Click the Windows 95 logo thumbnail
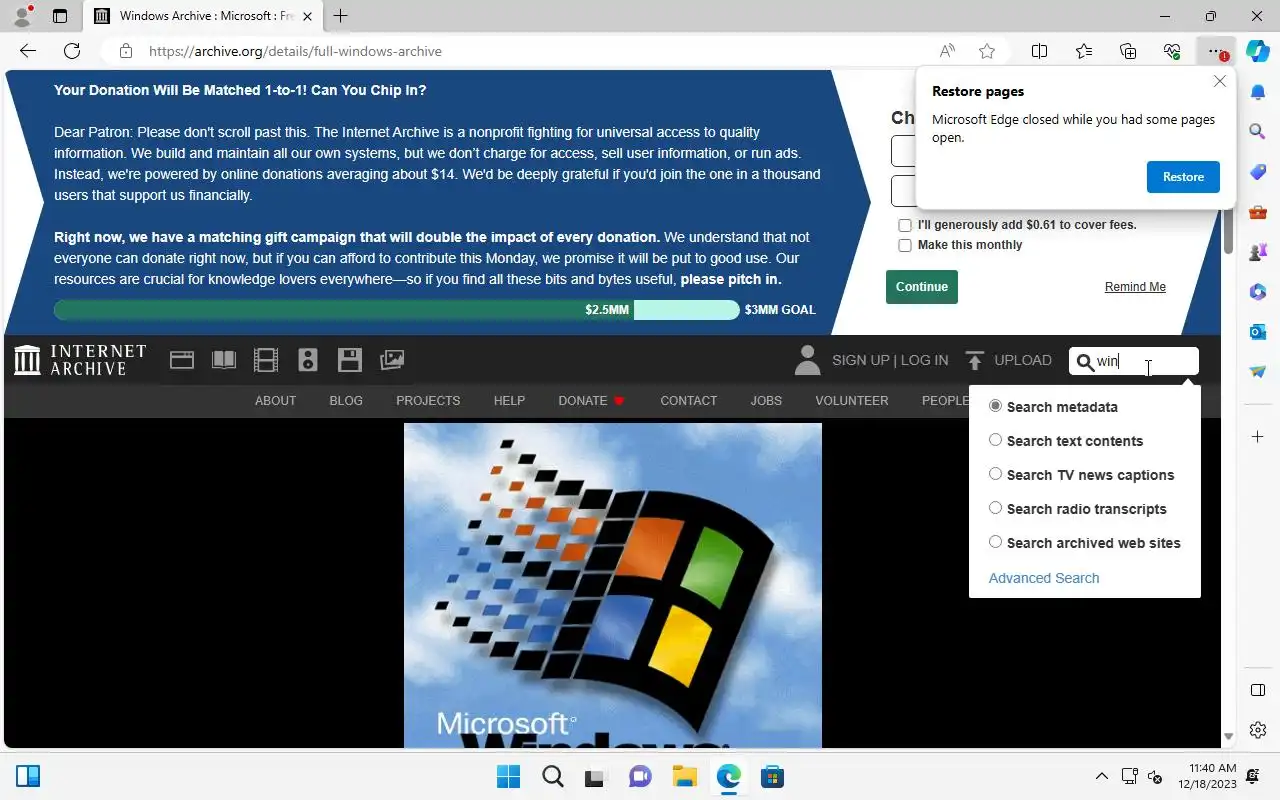1280x800 pixels. point(613,585)
